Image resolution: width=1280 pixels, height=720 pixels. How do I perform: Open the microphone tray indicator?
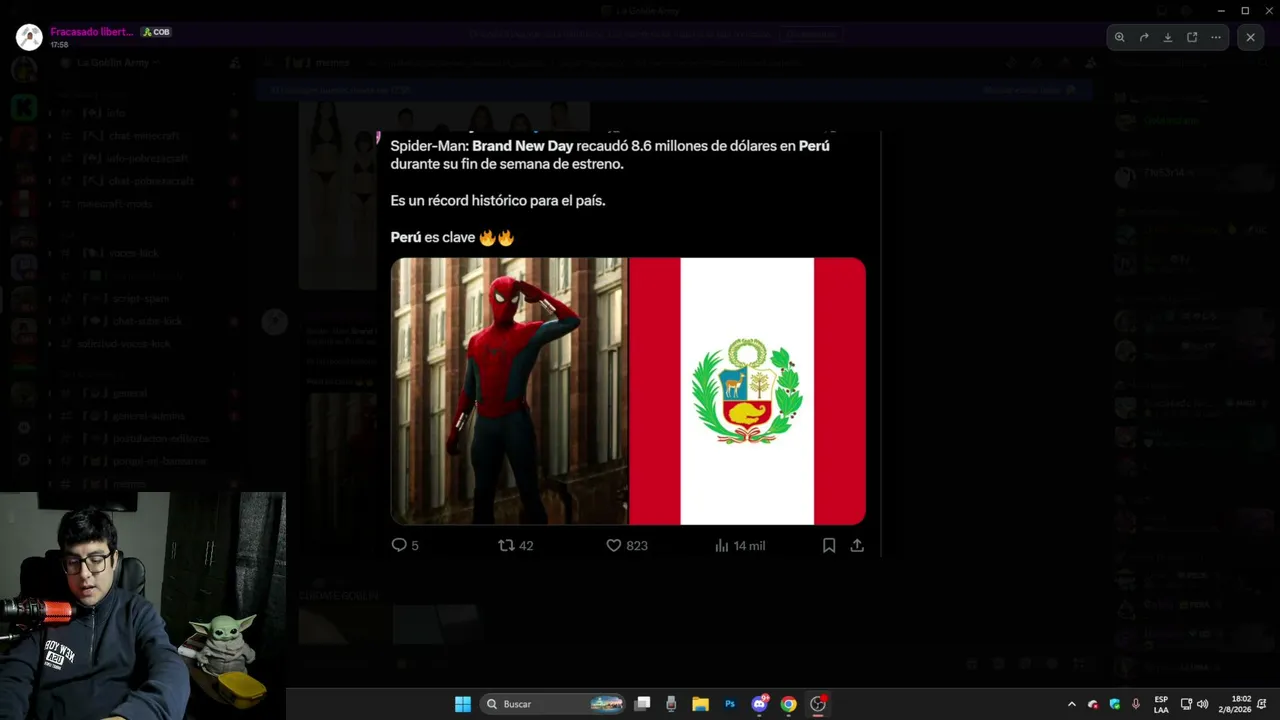[x=1136, y=704]
